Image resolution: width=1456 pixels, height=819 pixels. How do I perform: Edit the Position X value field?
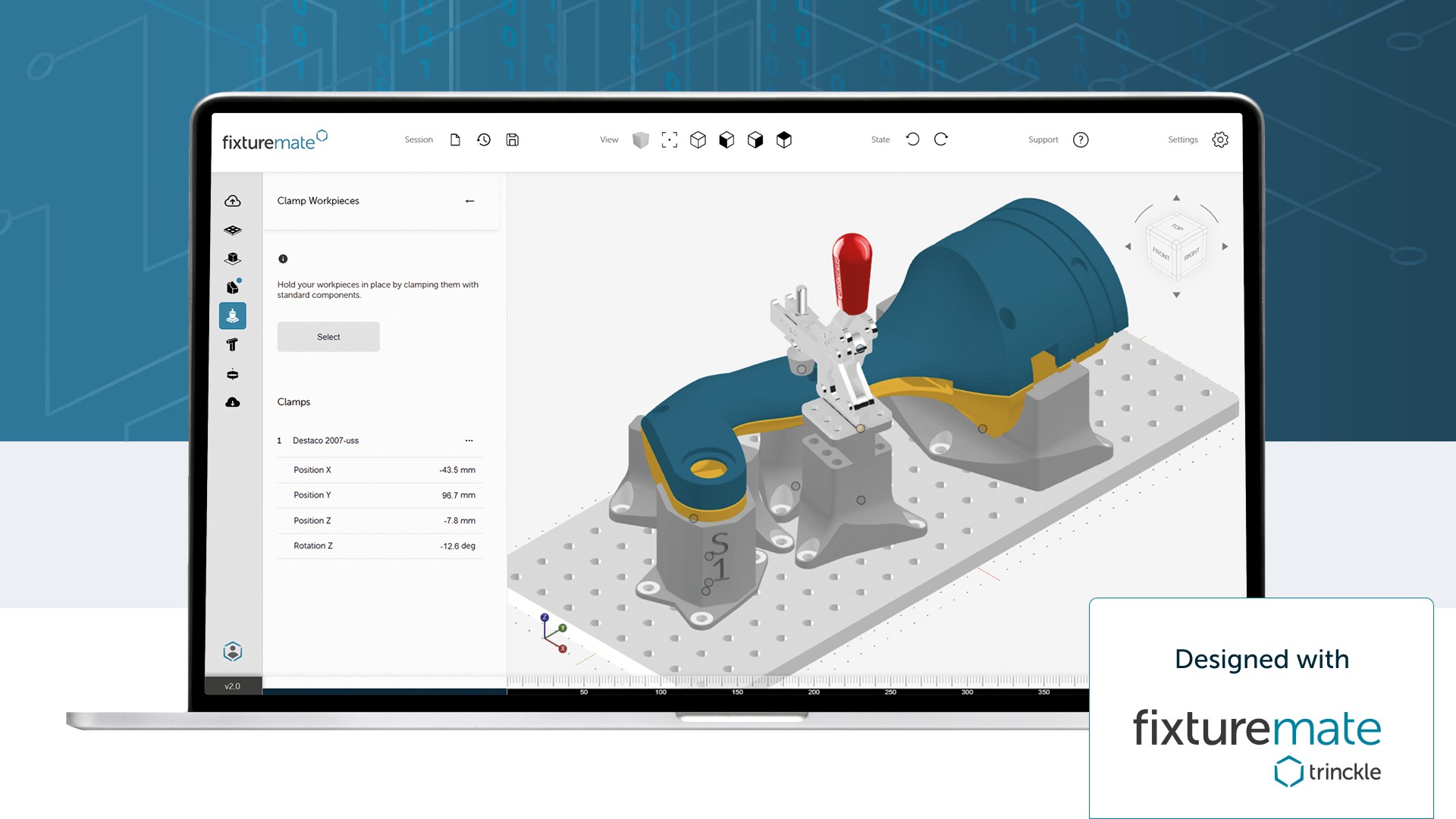(x=457, y=470)
